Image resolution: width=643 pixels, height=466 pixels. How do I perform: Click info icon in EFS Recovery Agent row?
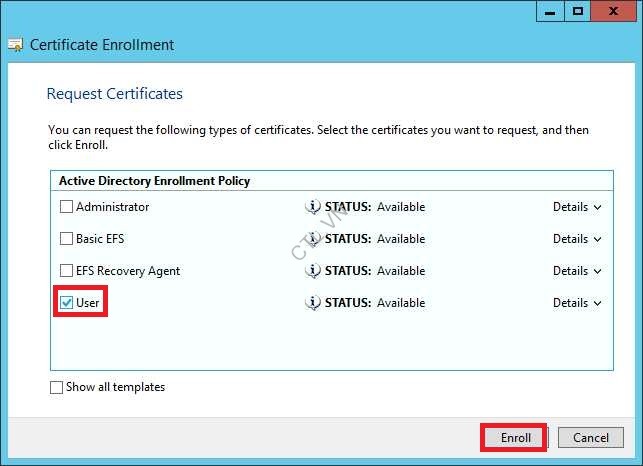click(313, 271)
